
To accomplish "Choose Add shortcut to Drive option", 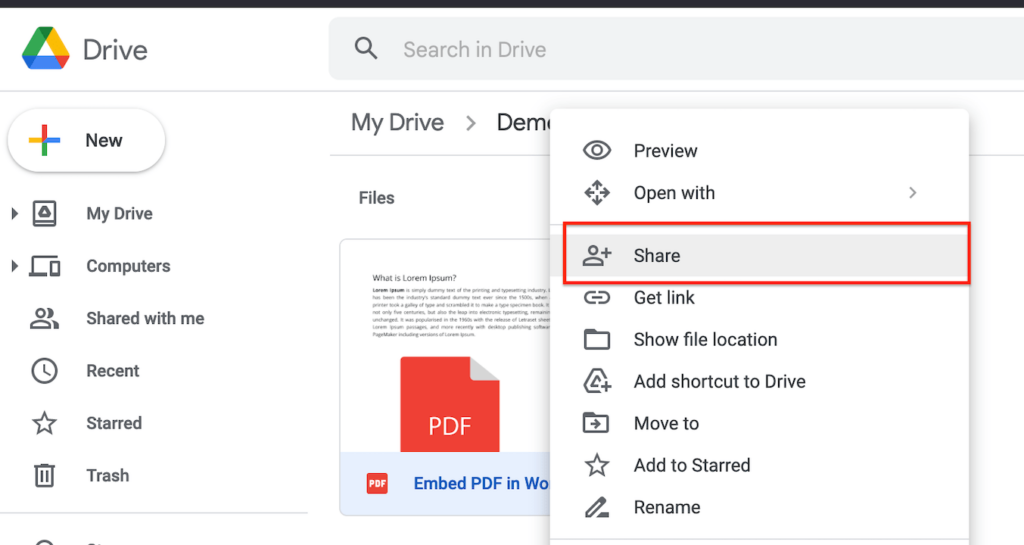I will (719, 381).
